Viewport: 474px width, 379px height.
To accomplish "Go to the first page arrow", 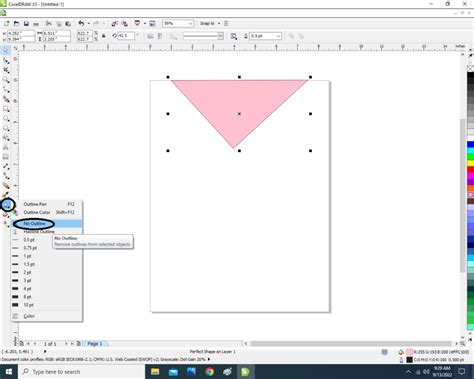I will [x=28, y=343].
